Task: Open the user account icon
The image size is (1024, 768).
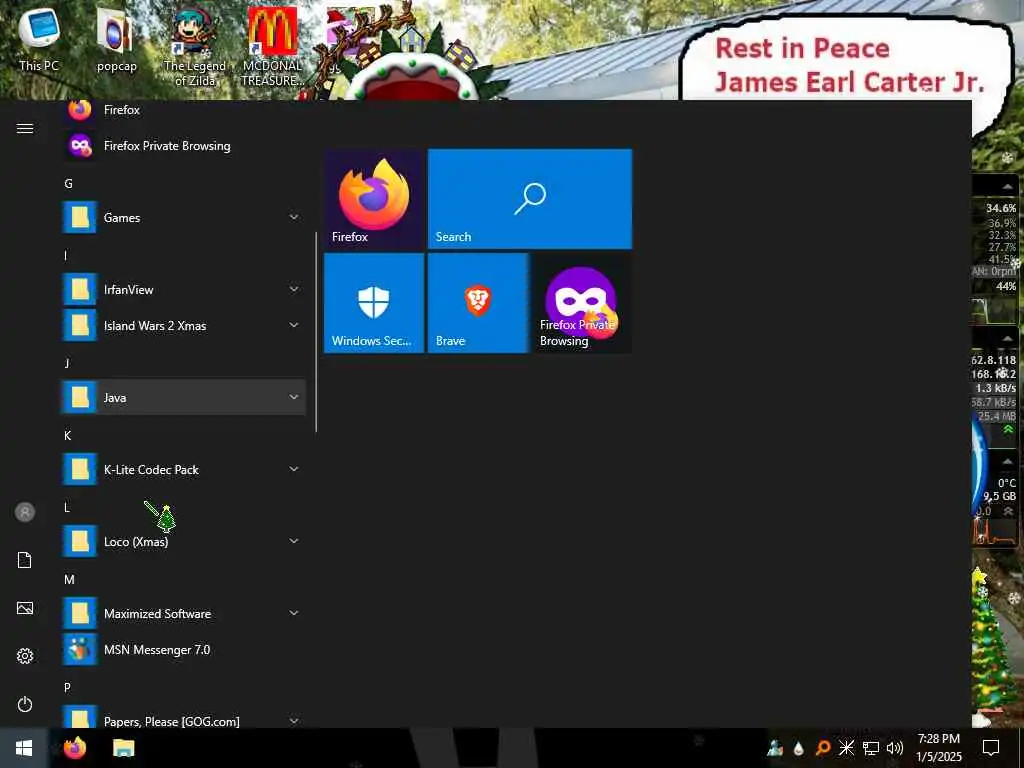Action: [25, 512]
